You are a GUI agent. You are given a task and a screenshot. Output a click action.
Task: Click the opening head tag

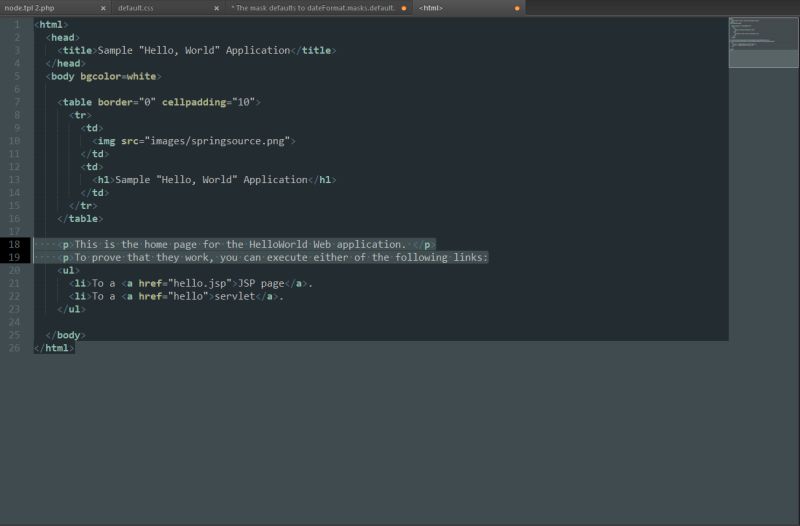click(x=63, y=37)
